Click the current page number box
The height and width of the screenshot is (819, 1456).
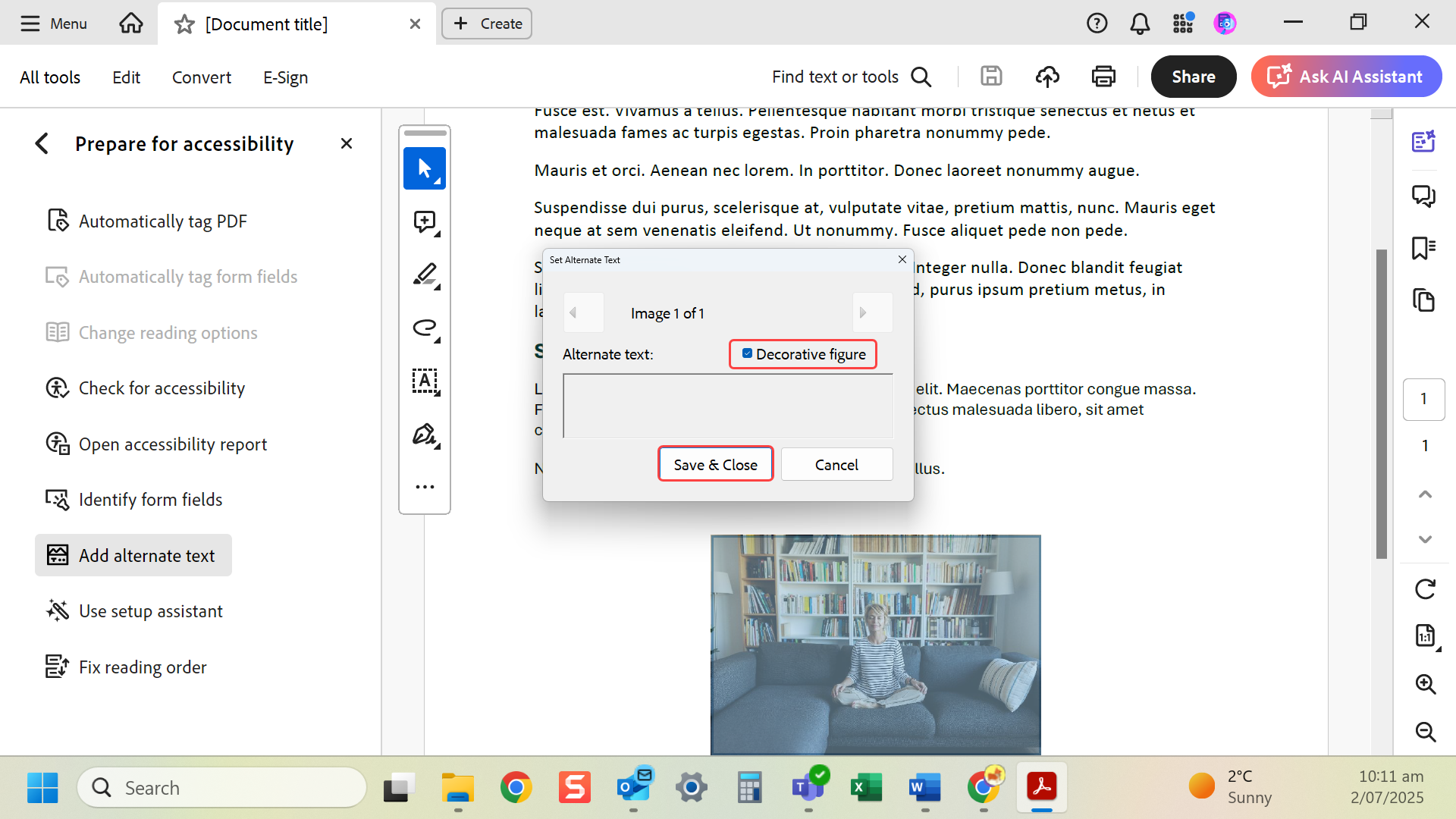click(1423, 399)
